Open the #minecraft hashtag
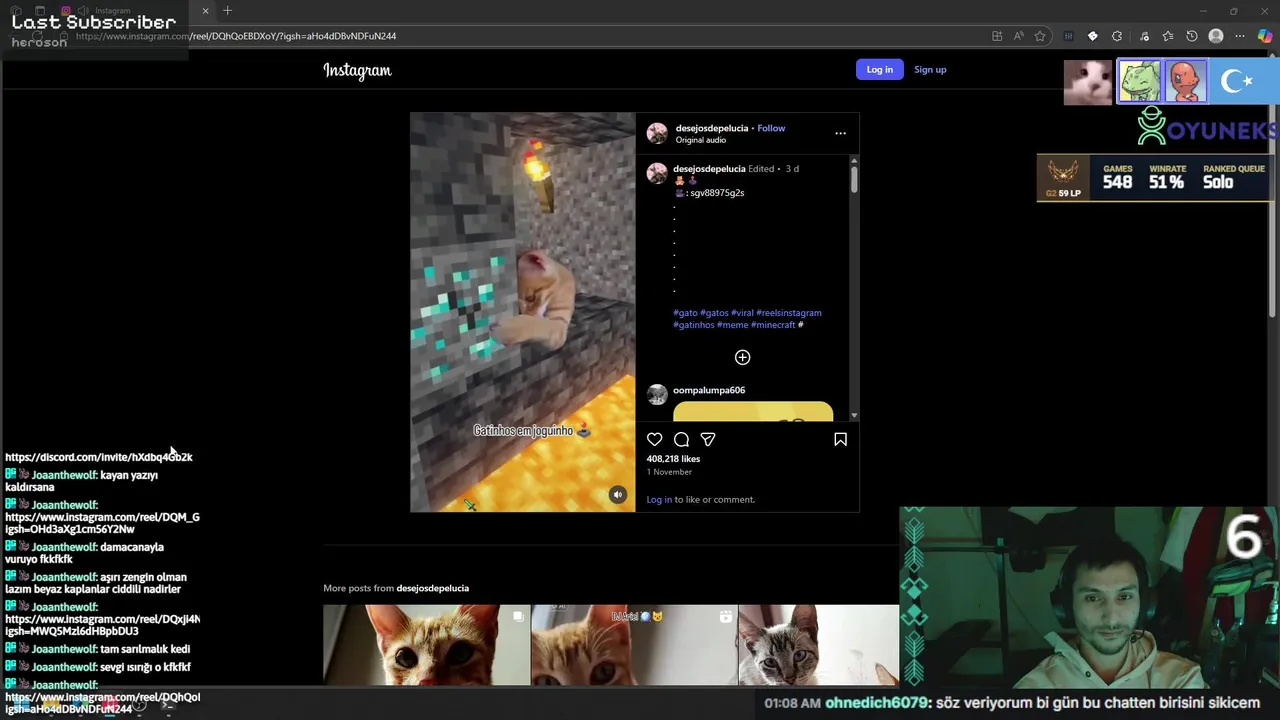The height and width of the screenshot is (720, 1280). 772,325
